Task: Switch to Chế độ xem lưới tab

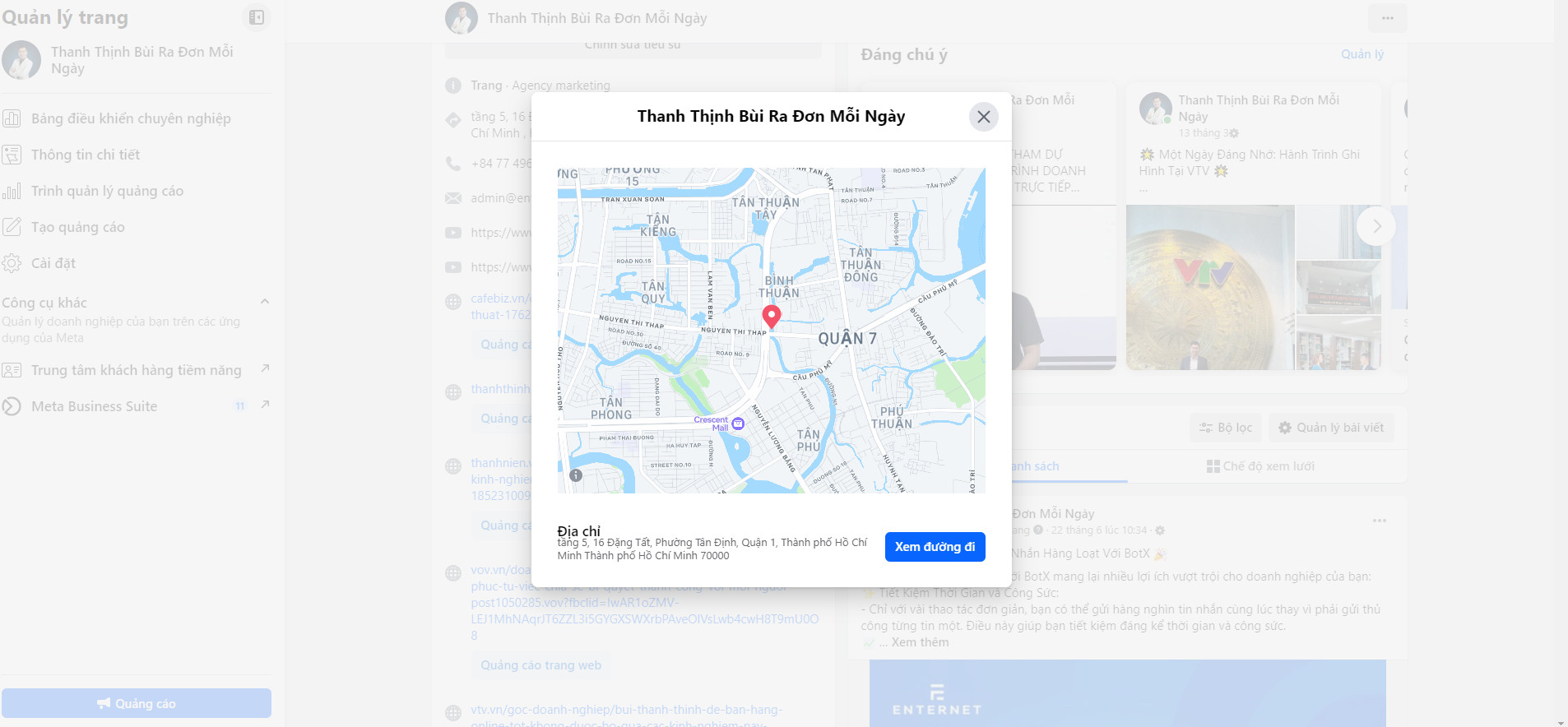Action: click(1260, 466)
